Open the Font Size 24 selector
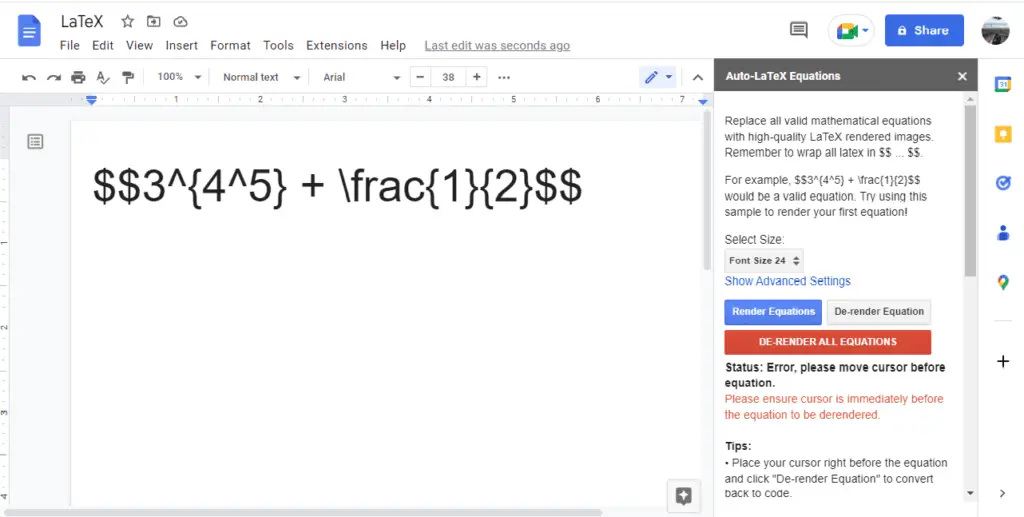Viewport: 1024px width, 517px height. pos(764,260)
